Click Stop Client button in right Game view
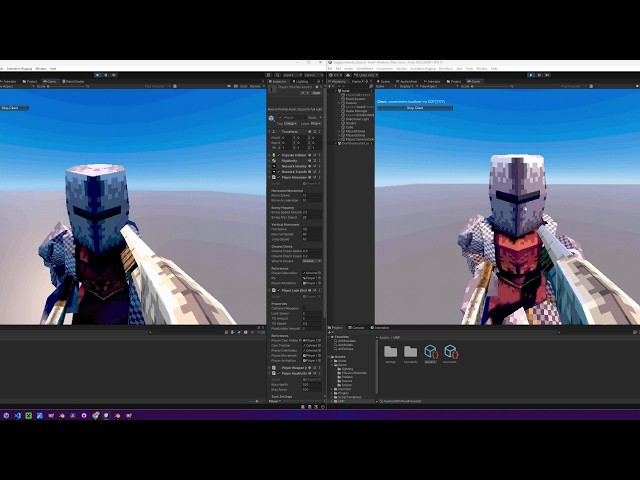640x480 pixels. [415, 108]
